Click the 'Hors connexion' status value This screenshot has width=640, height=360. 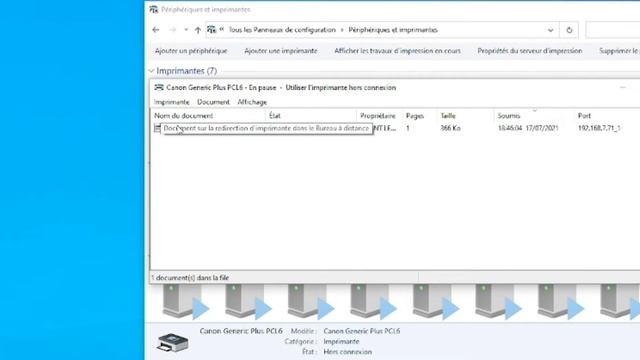pos(347,351)
